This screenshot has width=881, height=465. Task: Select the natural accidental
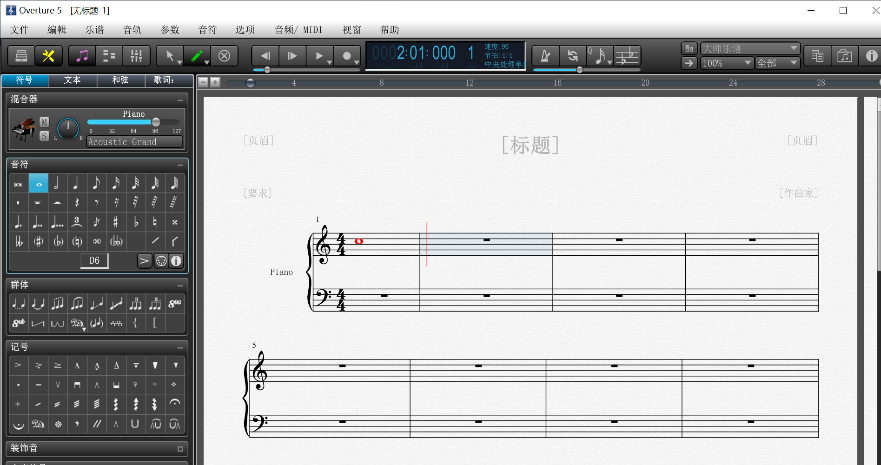(x=155, y=222)
